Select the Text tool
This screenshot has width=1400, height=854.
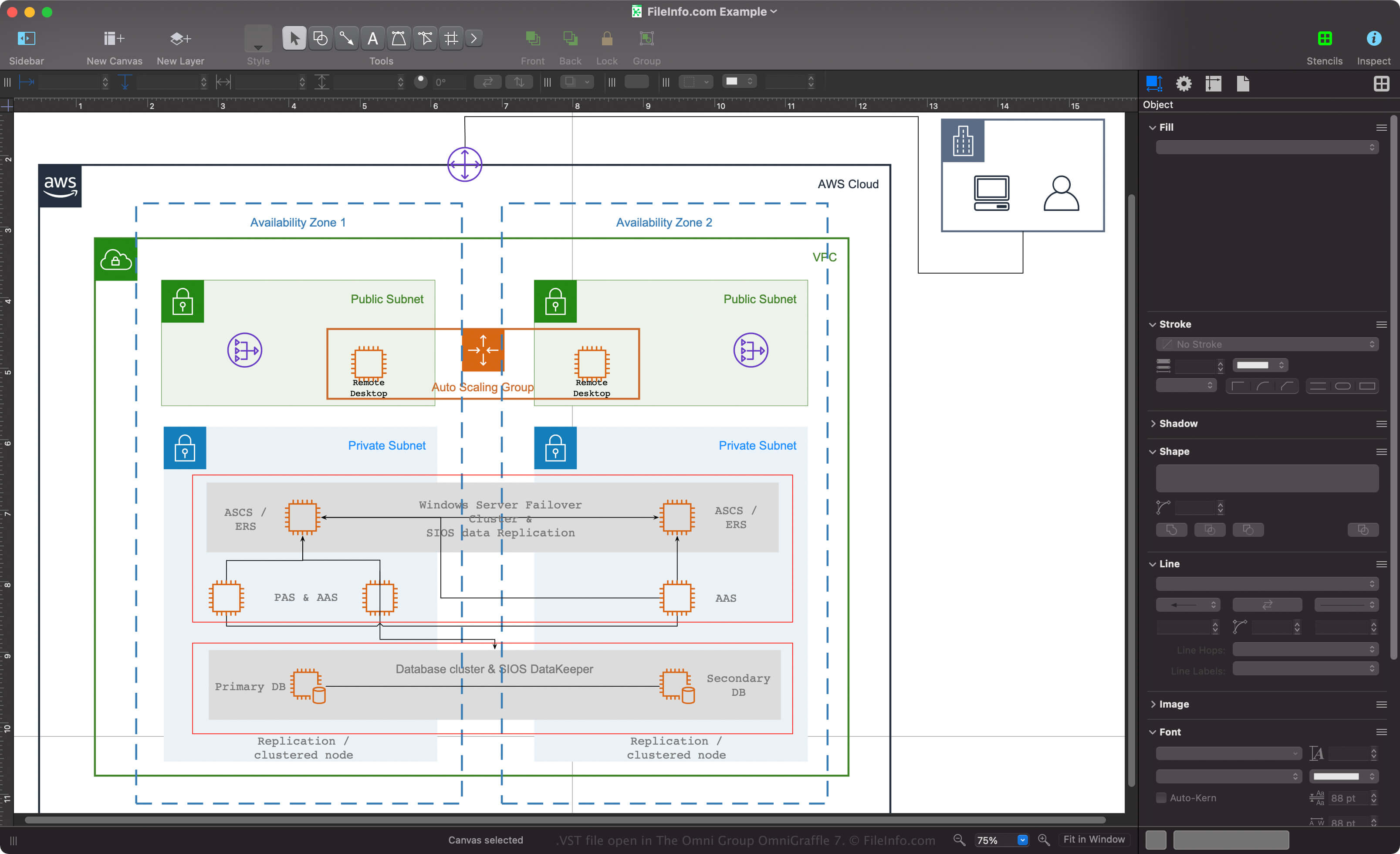coord(372,39)
